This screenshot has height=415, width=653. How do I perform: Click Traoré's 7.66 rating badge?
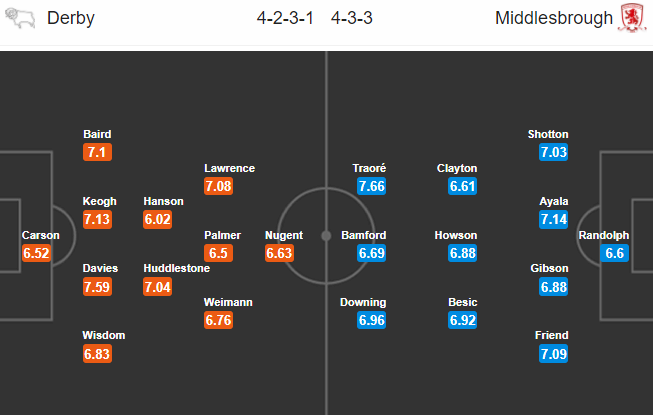click(x=370, y=186)
